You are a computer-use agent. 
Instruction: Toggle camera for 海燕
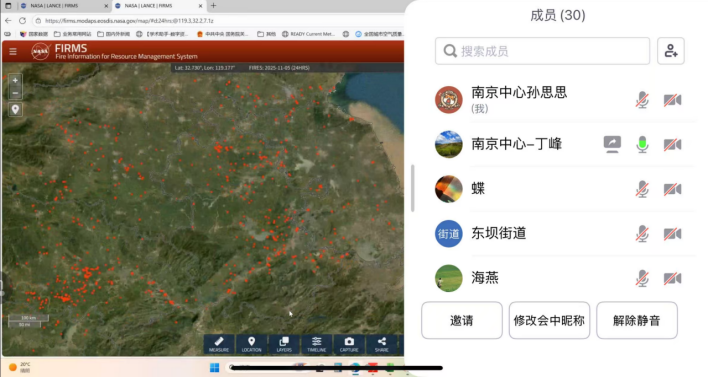pos(672,278)
